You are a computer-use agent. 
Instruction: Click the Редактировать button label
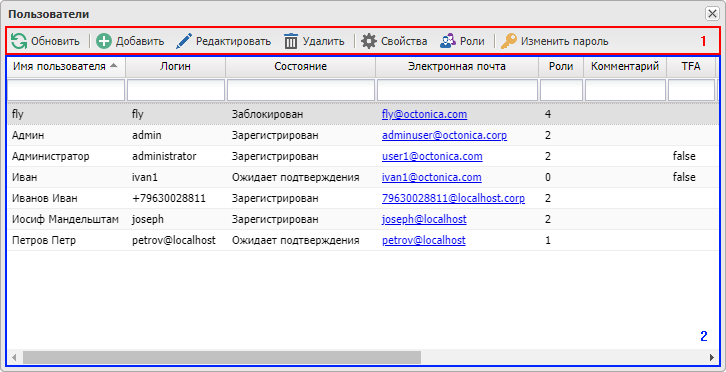(x=233, y=42)
